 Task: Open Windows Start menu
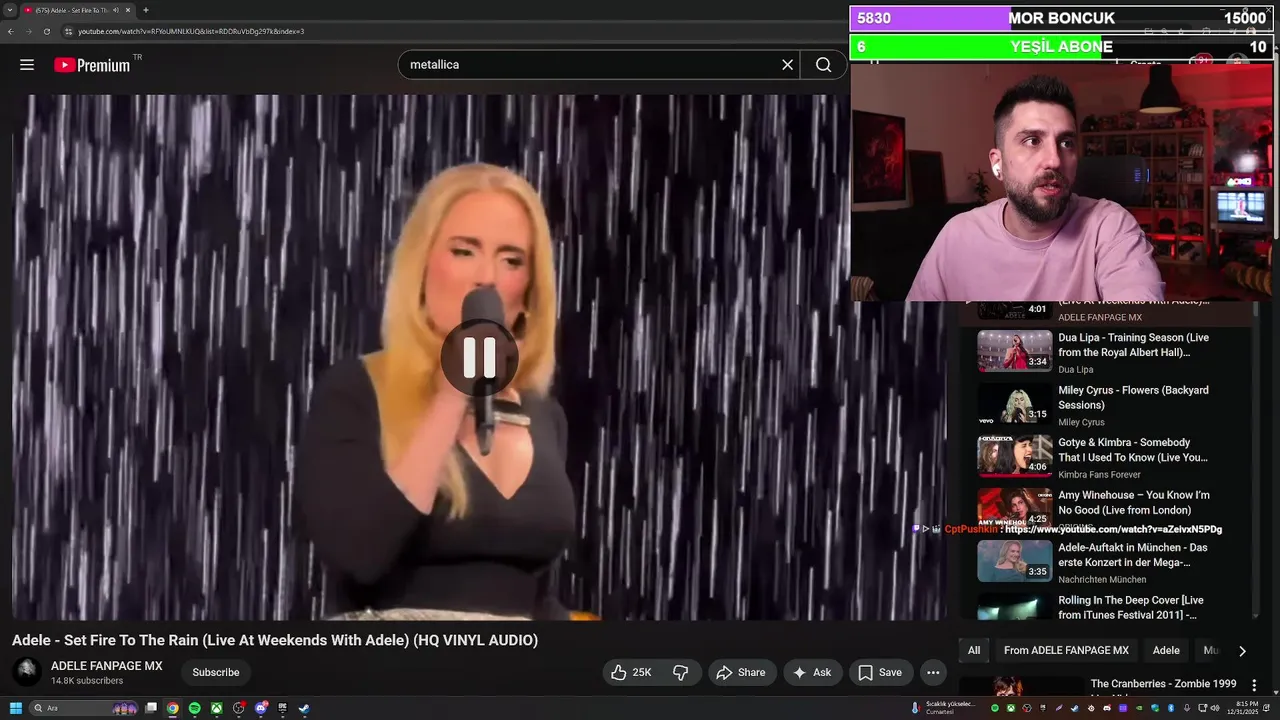(16, 708)
